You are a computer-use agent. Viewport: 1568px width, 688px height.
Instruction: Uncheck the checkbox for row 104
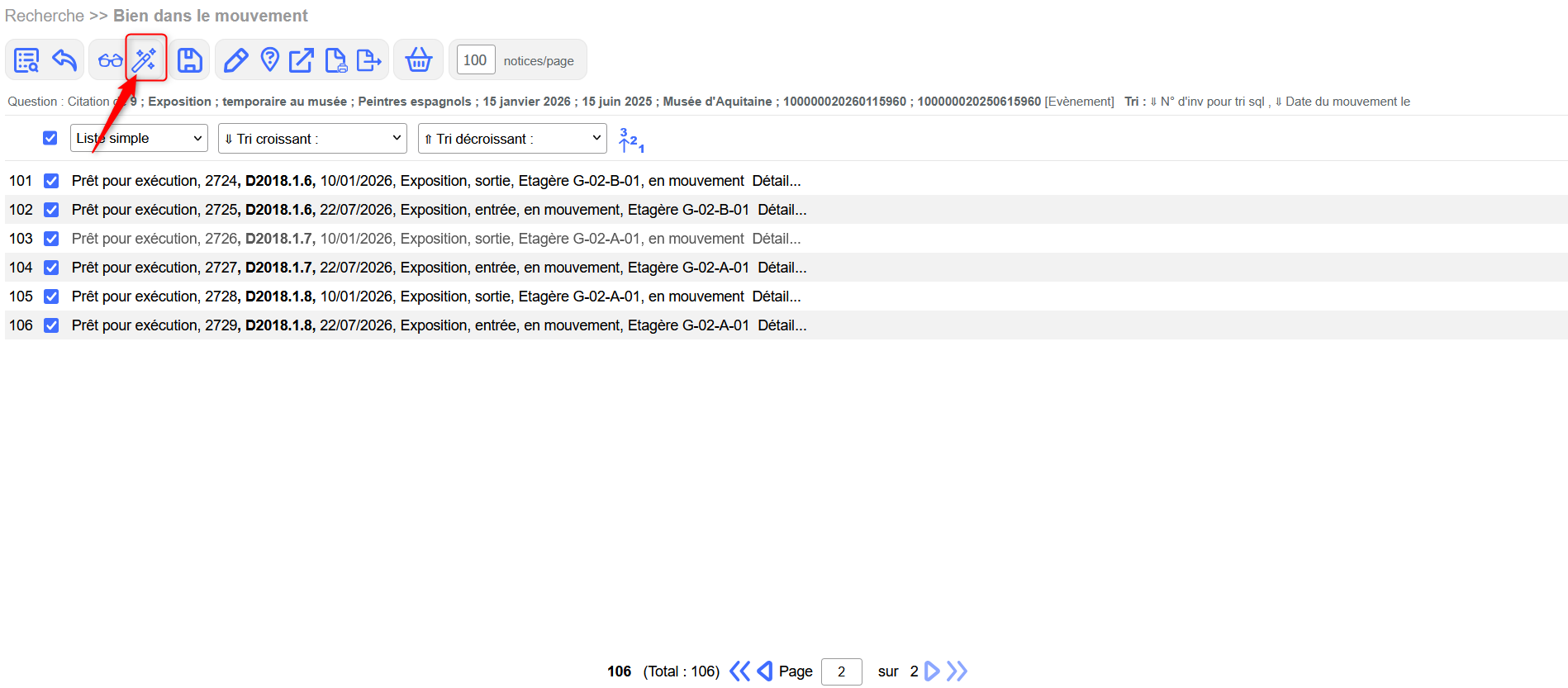pos(51,268)
